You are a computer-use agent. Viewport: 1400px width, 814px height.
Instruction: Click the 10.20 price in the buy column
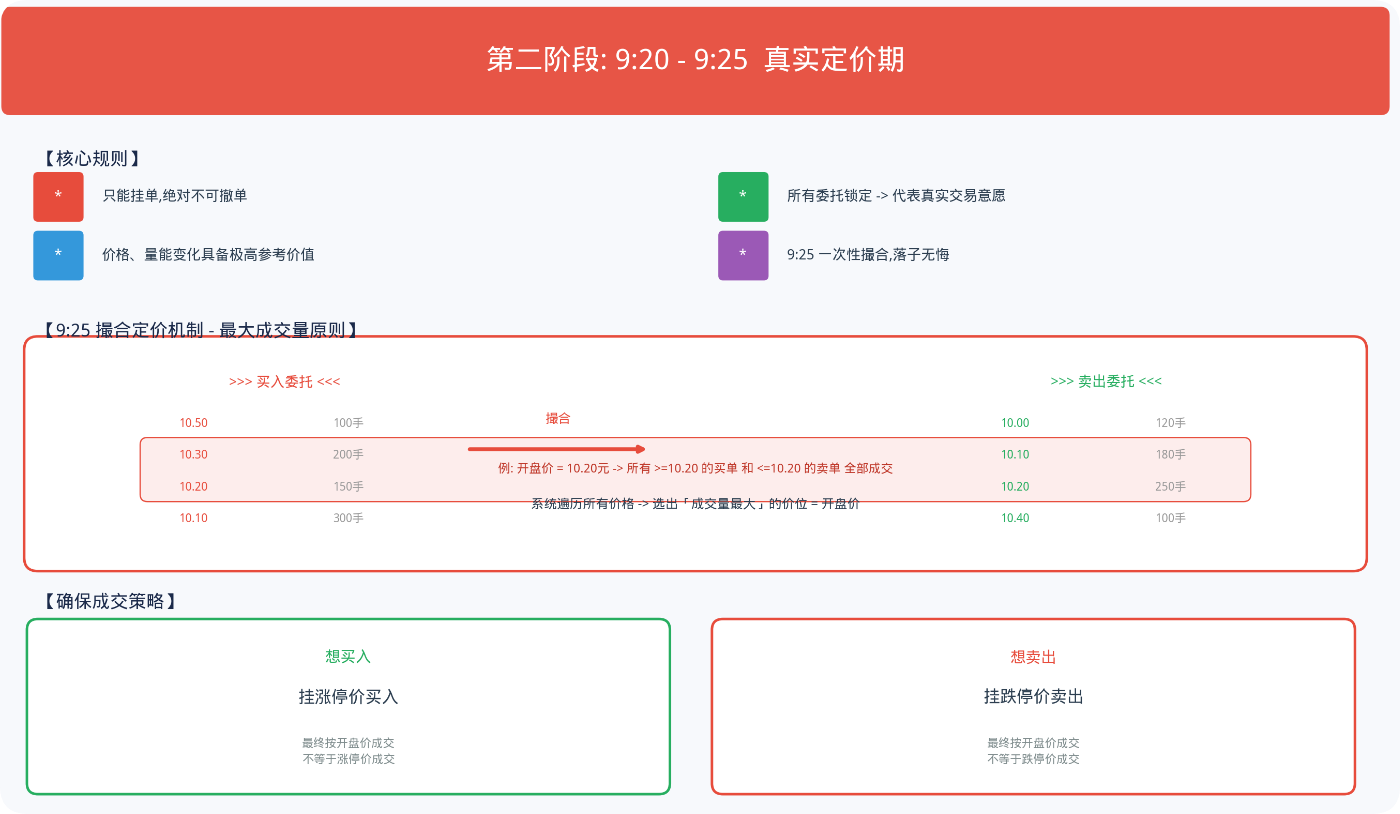194,487
